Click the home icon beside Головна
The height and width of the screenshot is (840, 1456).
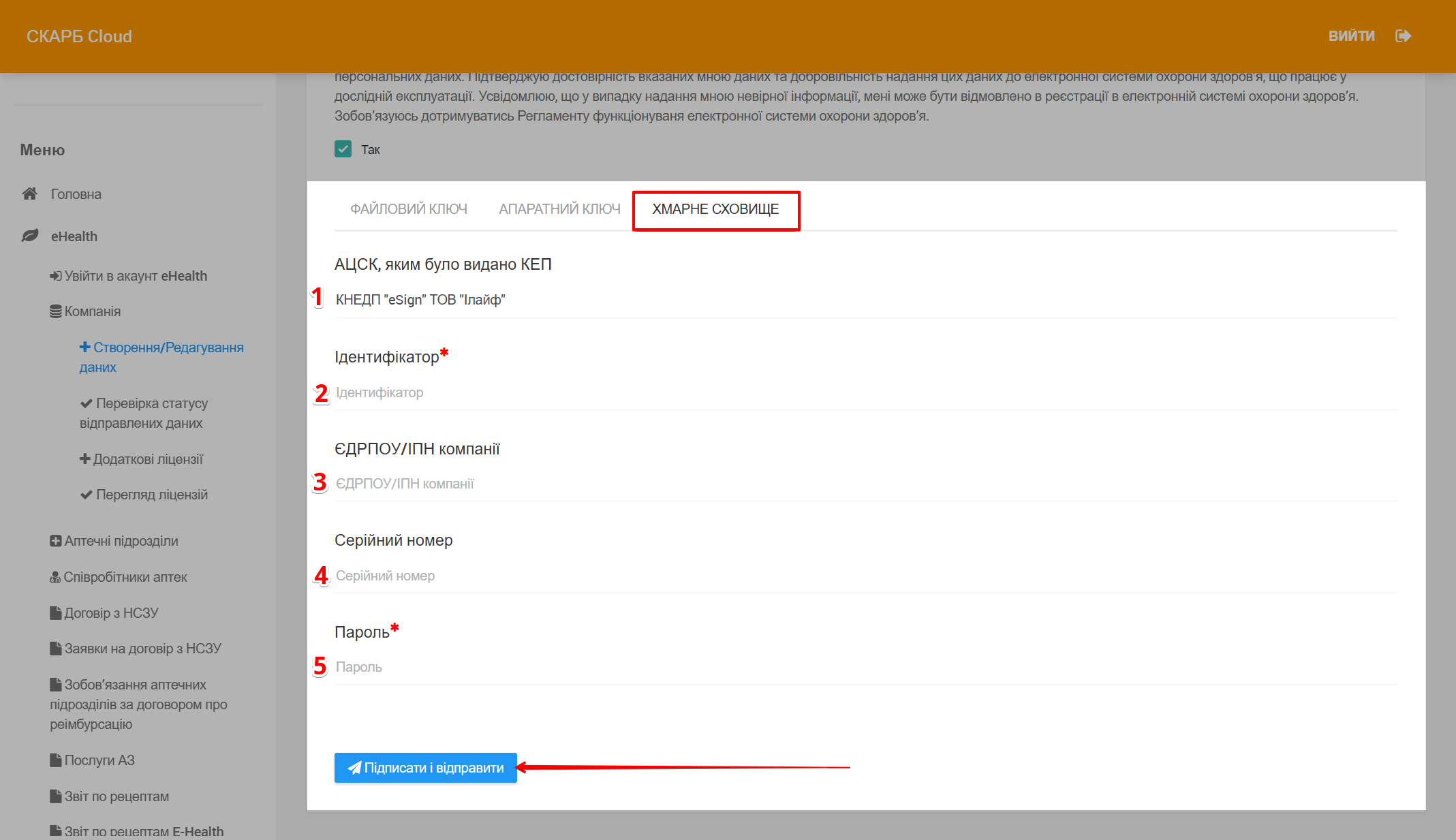(x=29, y=194)
